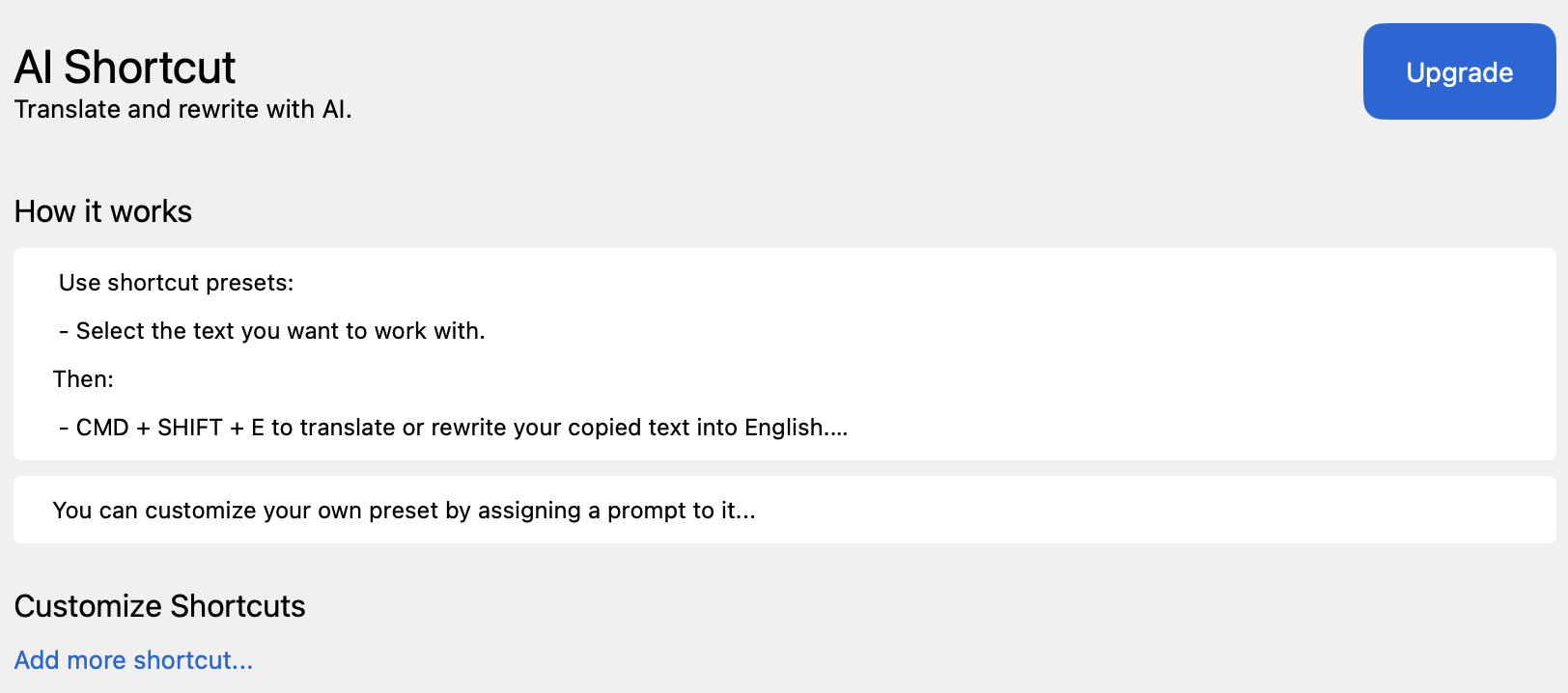The image size is (1568, 693).
Task: Expand truncated text after the word English
Action: tap(836, 428)
